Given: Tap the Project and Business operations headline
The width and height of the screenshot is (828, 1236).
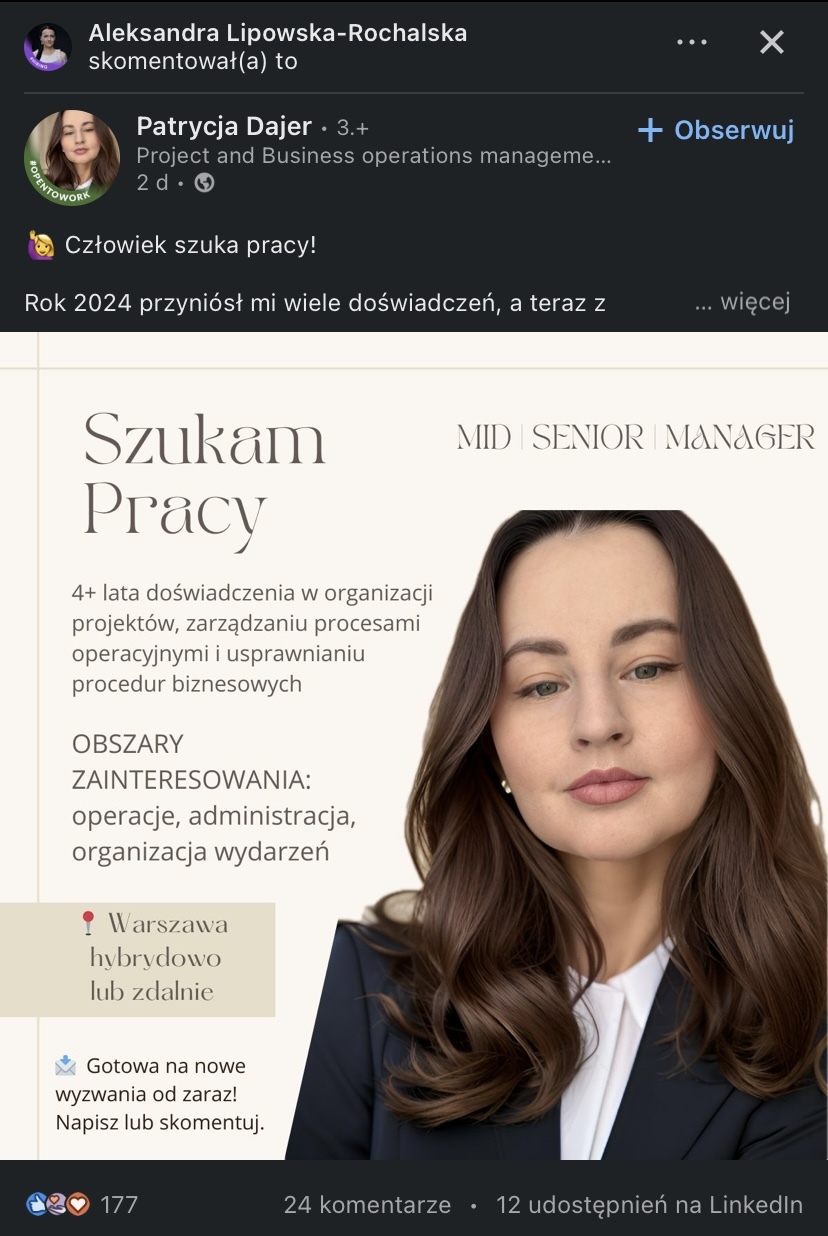Looking at the screenshot, I should point(373,156).
